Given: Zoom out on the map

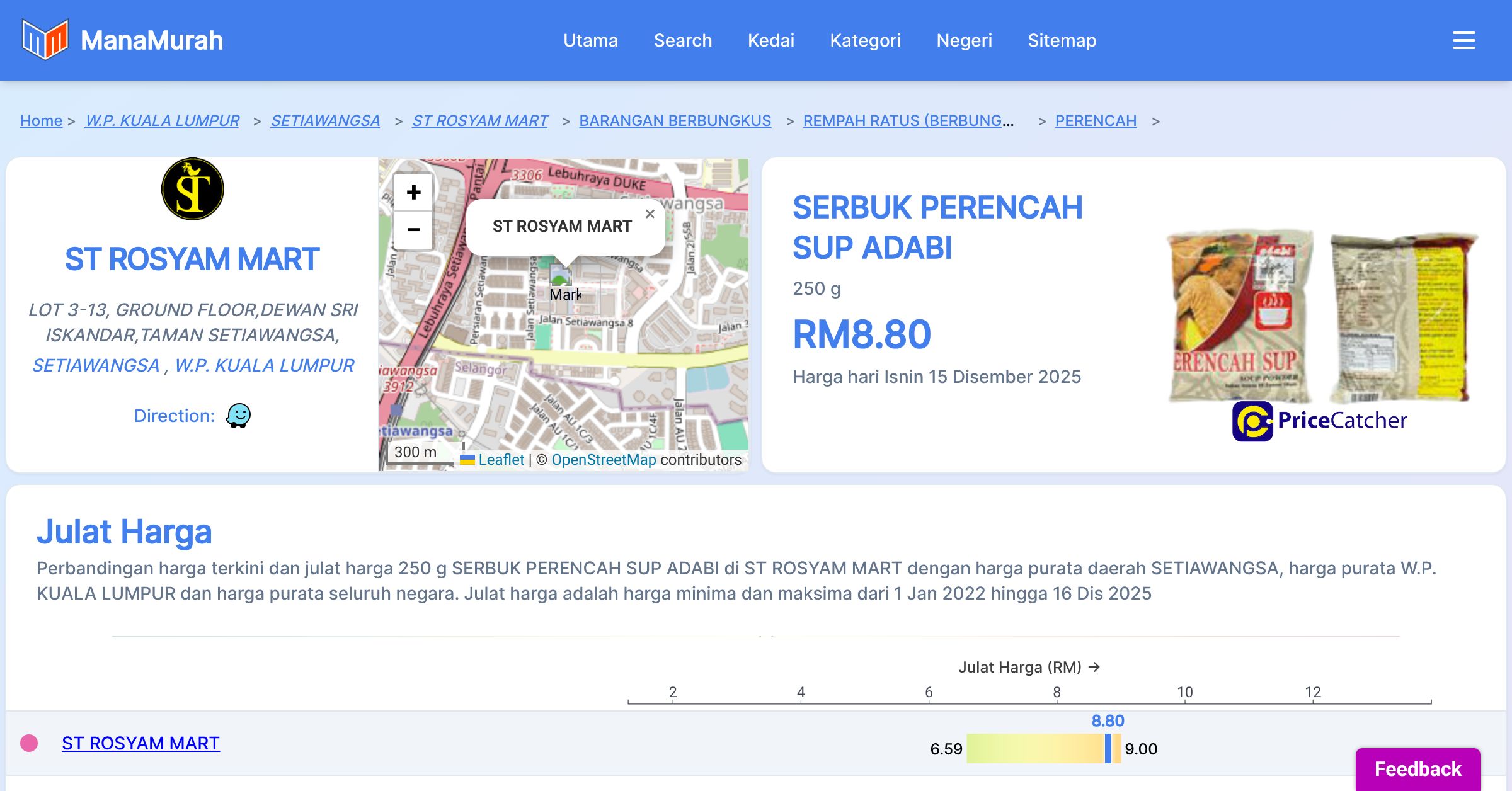Looking at the screenshot, I should [x=413, y=230].
